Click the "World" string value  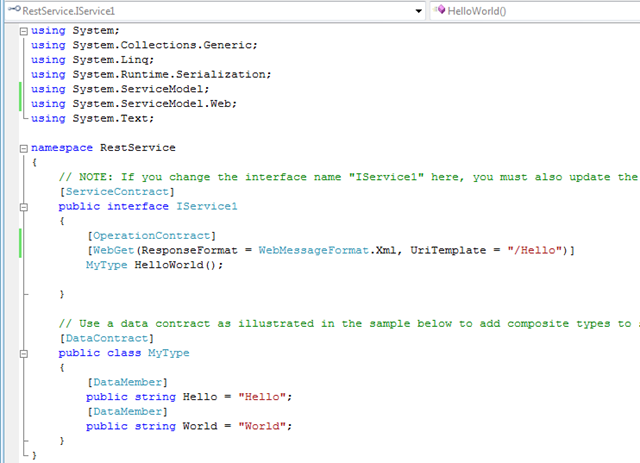coord(262,426)
